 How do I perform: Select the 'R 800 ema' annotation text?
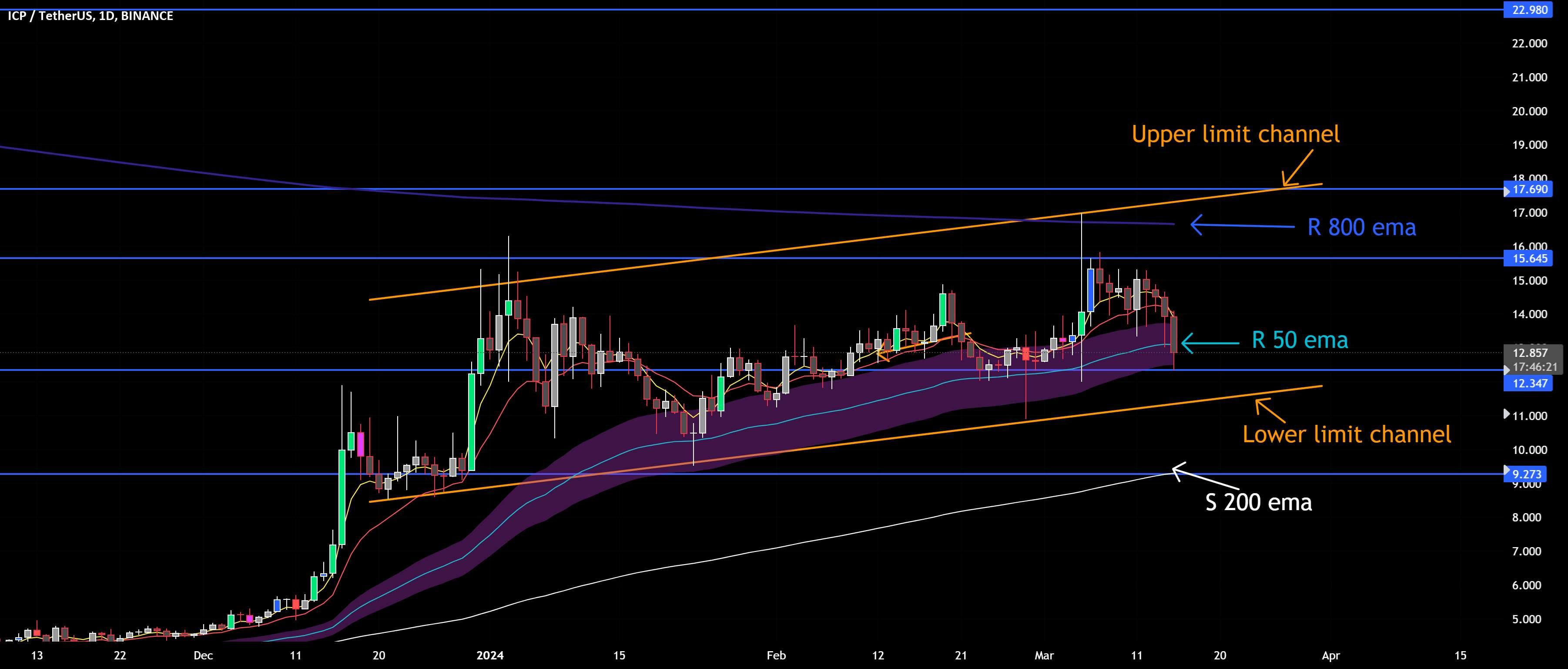[x=1362, y=228]
